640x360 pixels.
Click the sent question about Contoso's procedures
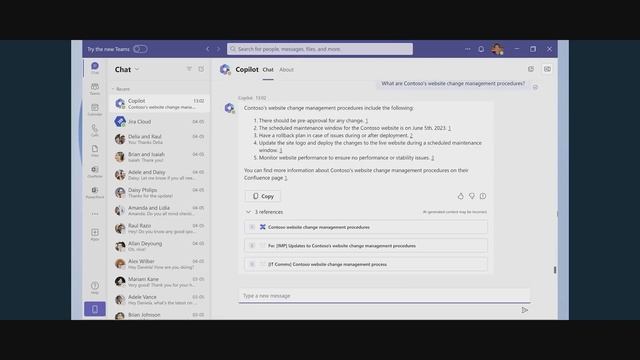(x=453, y=84)
